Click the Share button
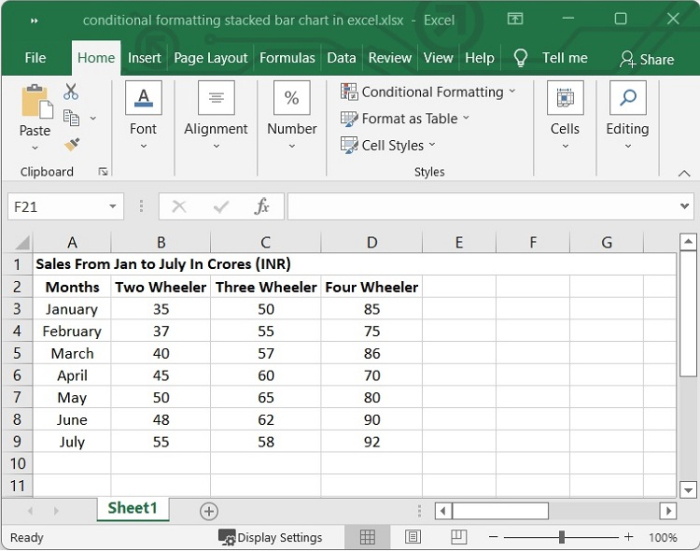Screen dimensions: 700x551 (647, 59)
